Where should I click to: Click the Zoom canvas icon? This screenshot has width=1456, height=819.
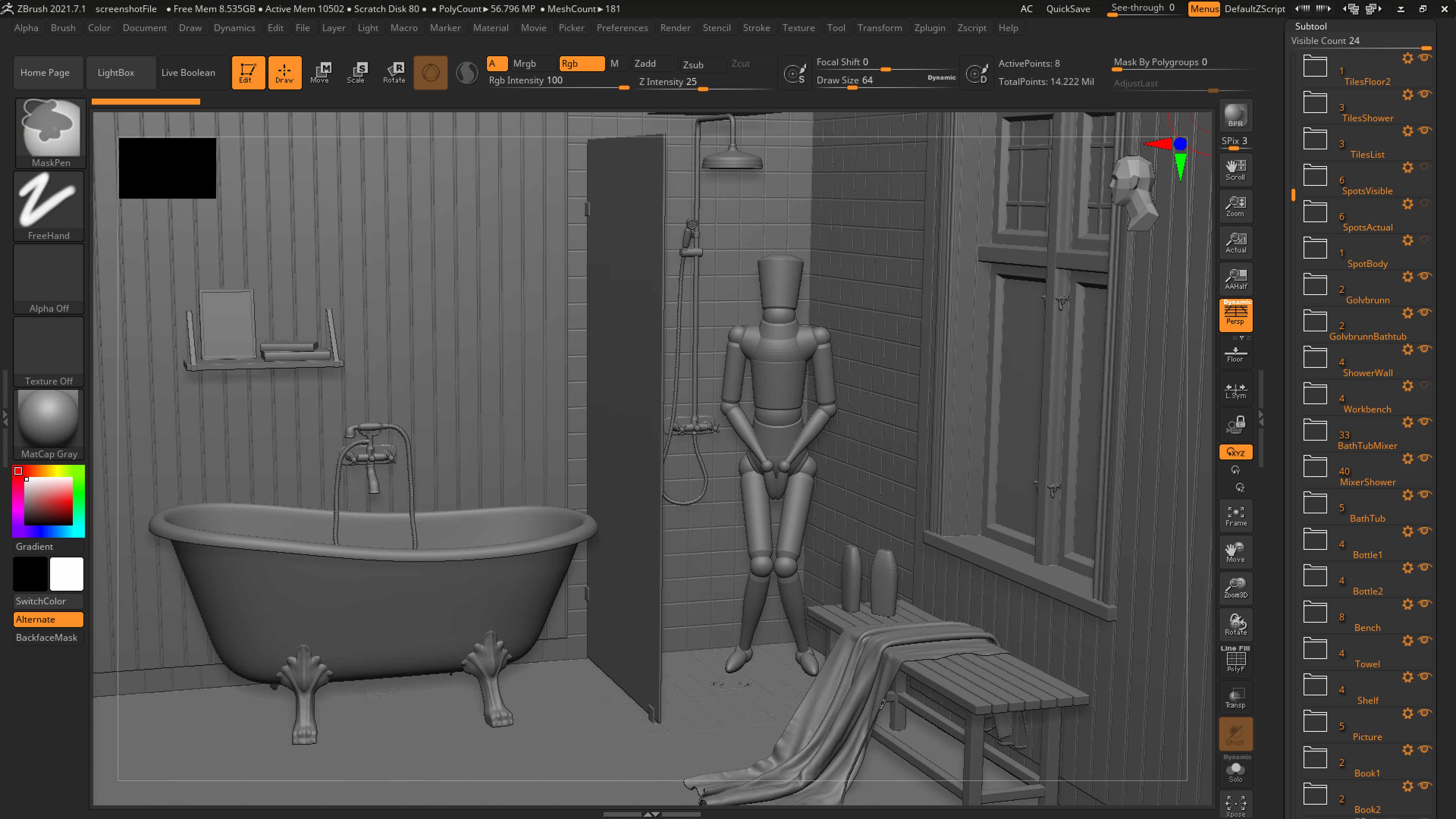(1236, 206)
